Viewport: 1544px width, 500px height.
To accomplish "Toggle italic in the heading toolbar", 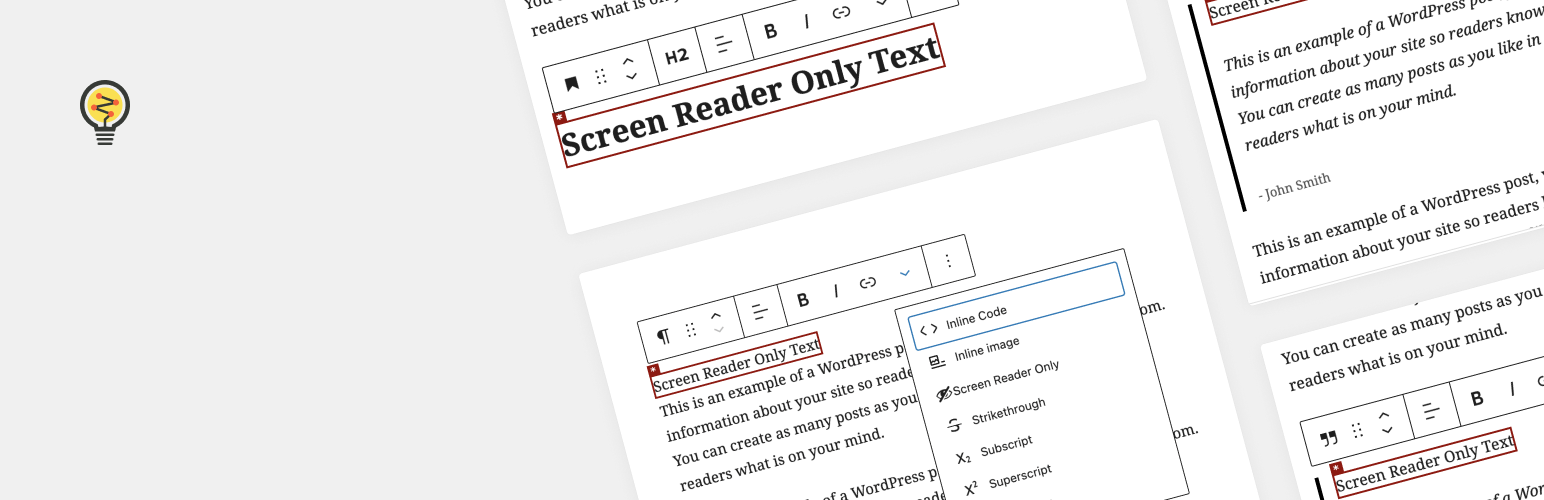I will point(805,22).
